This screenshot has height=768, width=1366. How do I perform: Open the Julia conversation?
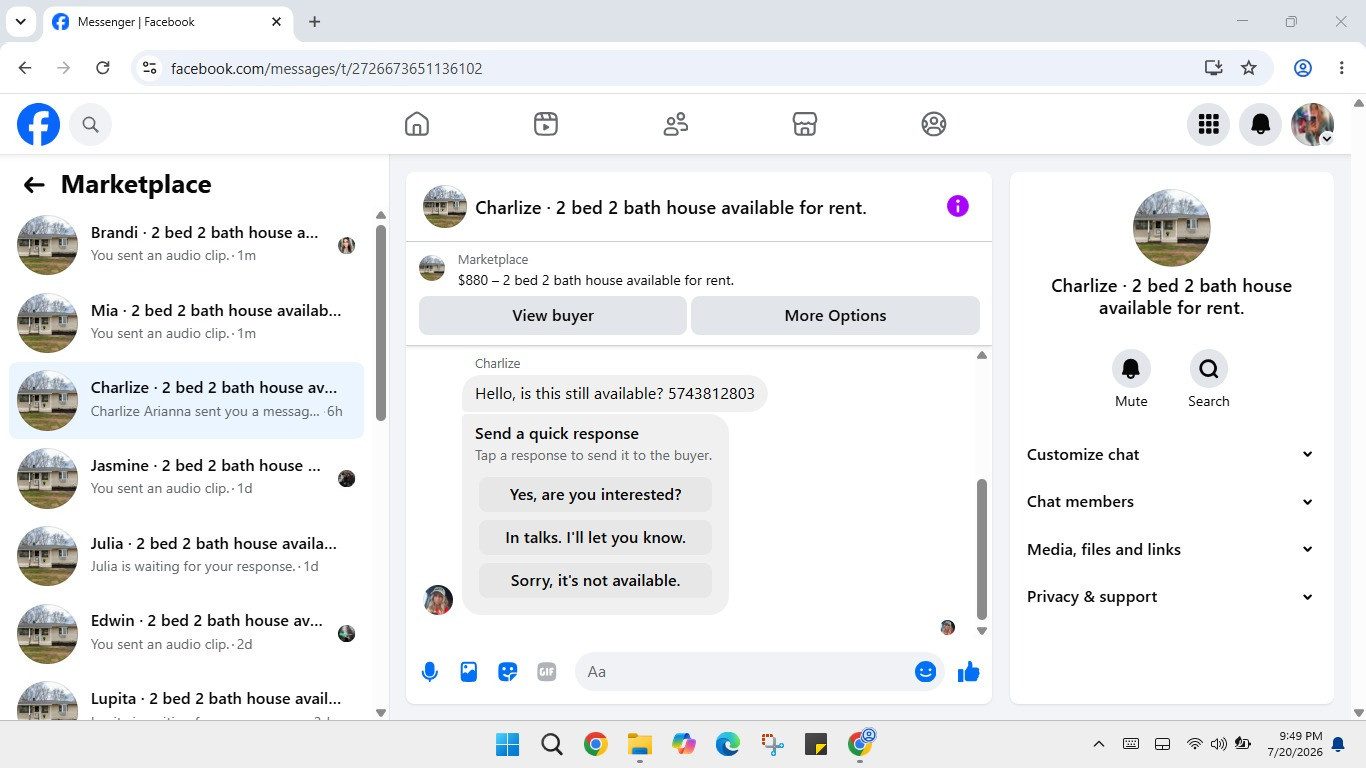click(187, 555)
